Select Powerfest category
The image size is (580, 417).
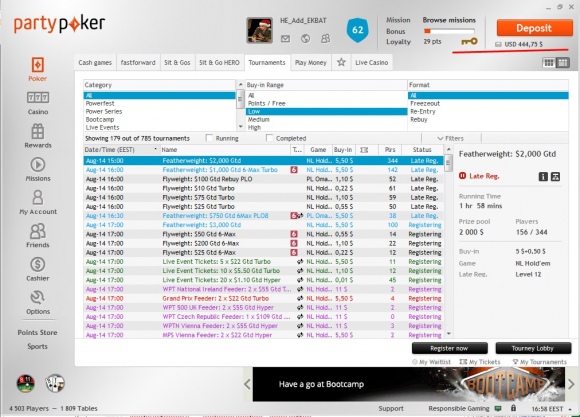[159, 103]
